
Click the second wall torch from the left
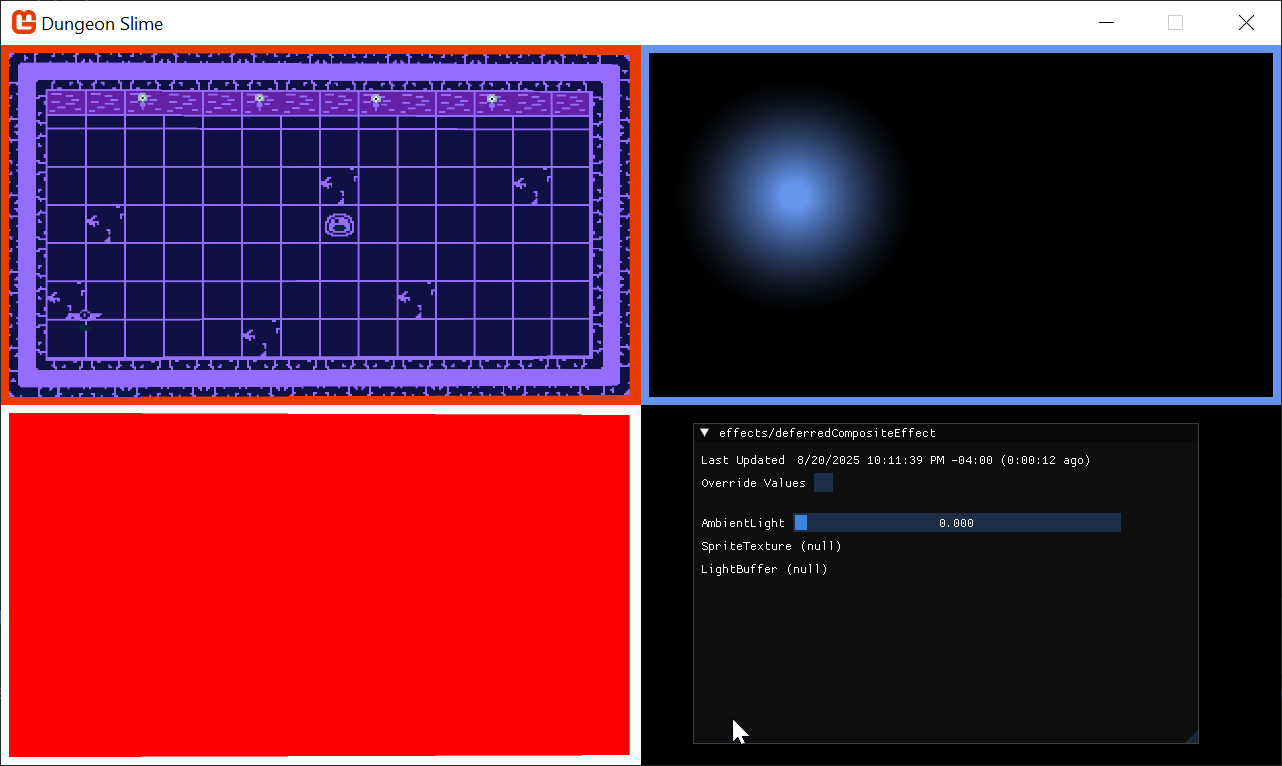click(260, 99)
